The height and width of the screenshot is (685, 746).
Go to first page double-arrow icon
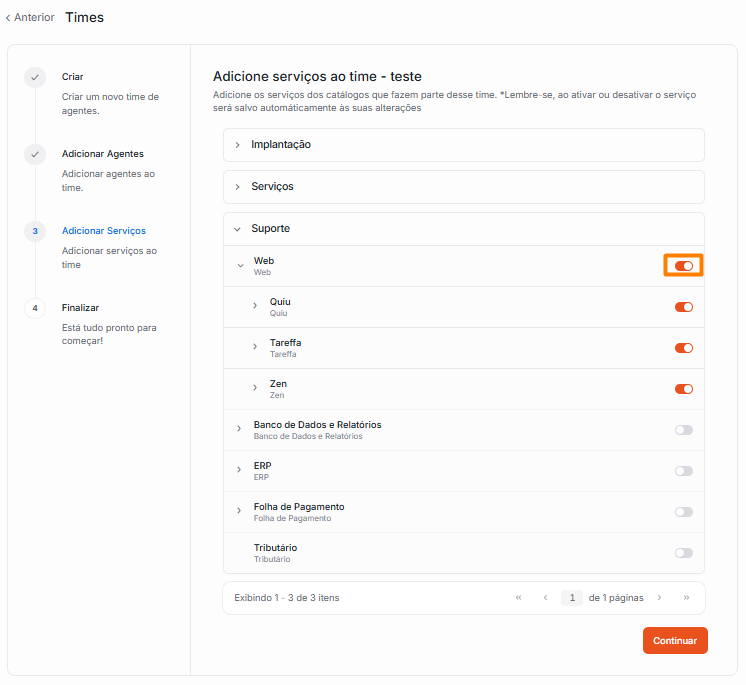pyautogui.click(x=518, y=598)
